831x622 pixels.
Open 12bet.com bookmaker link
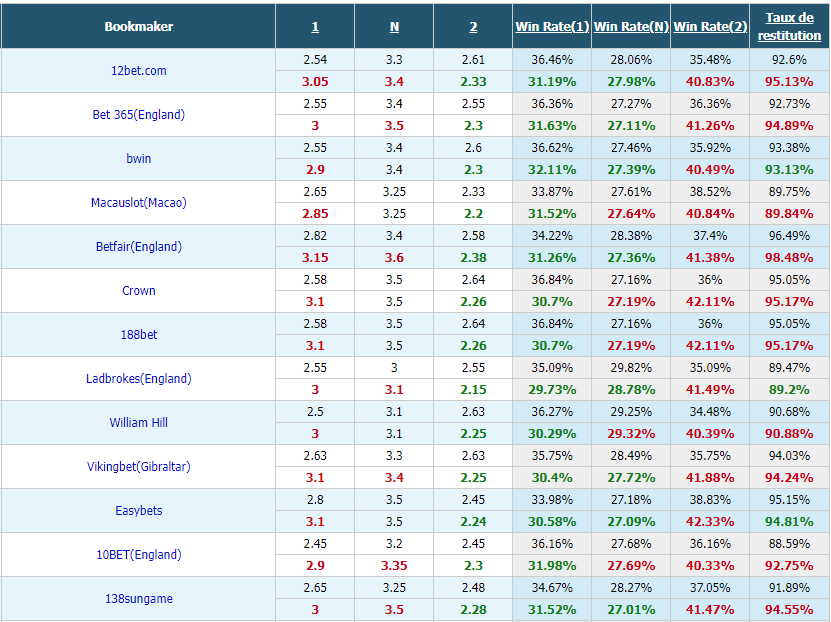[138, 70]
